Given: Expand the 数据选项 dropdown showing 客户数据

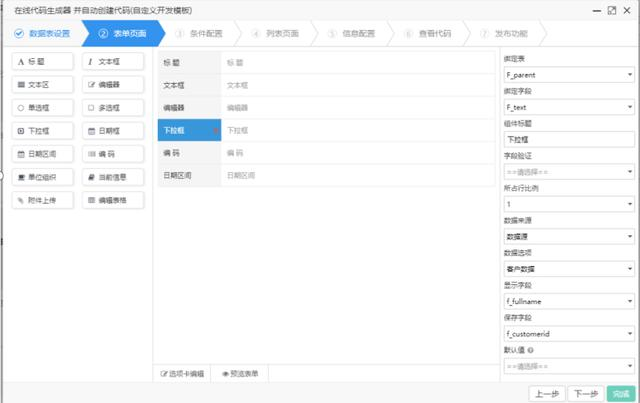Looking at the screenshot, I should (569, 269).
